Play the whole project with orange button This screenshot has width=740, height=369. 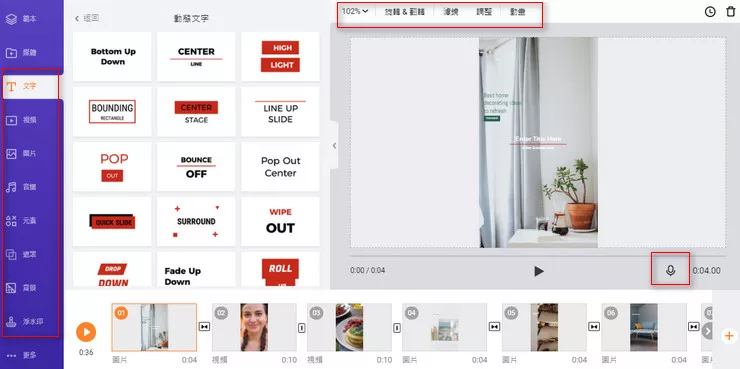point(86,332)
